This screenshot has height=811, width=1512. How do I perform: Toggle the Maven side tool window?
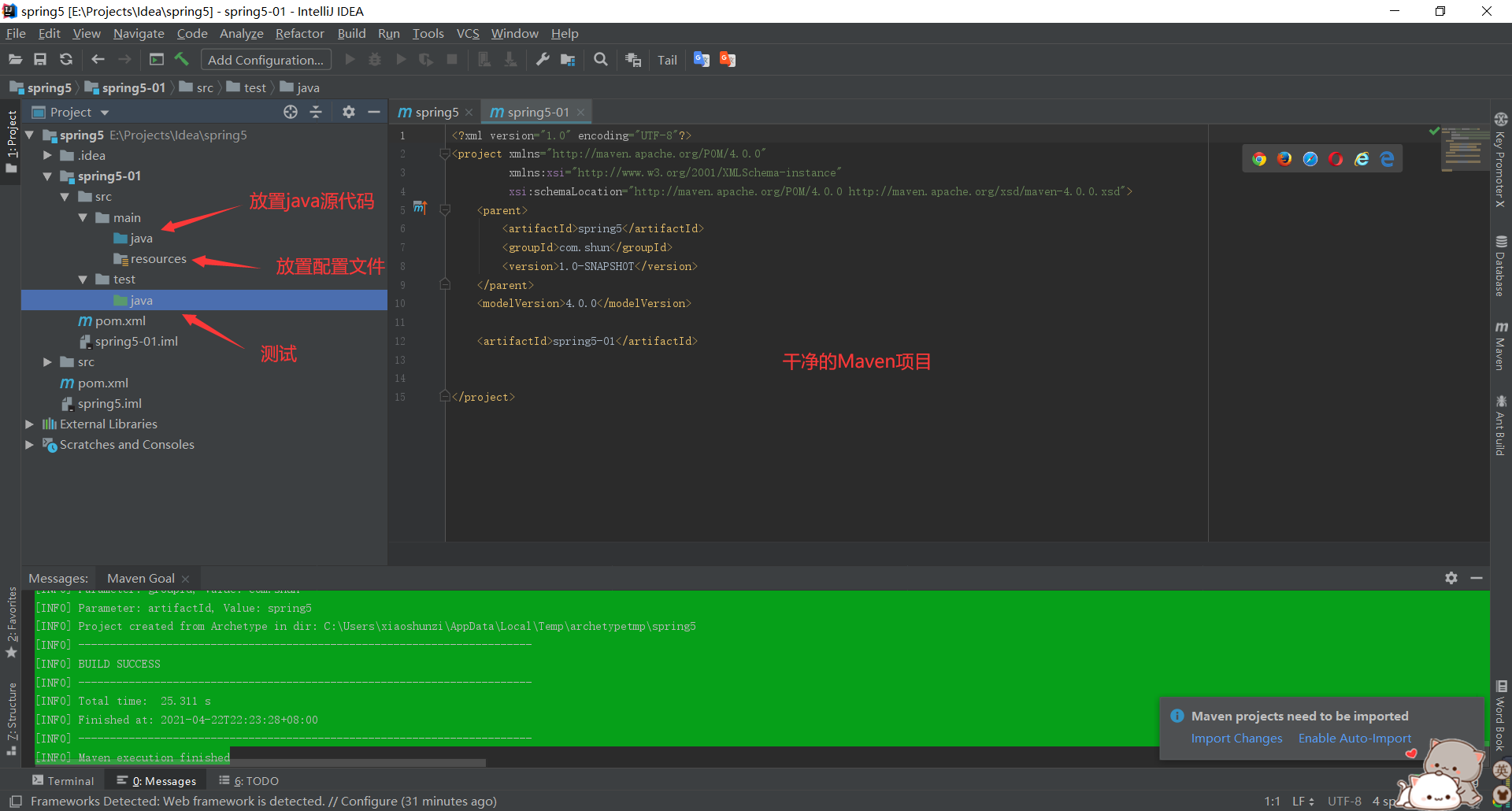click(1501, 345)
